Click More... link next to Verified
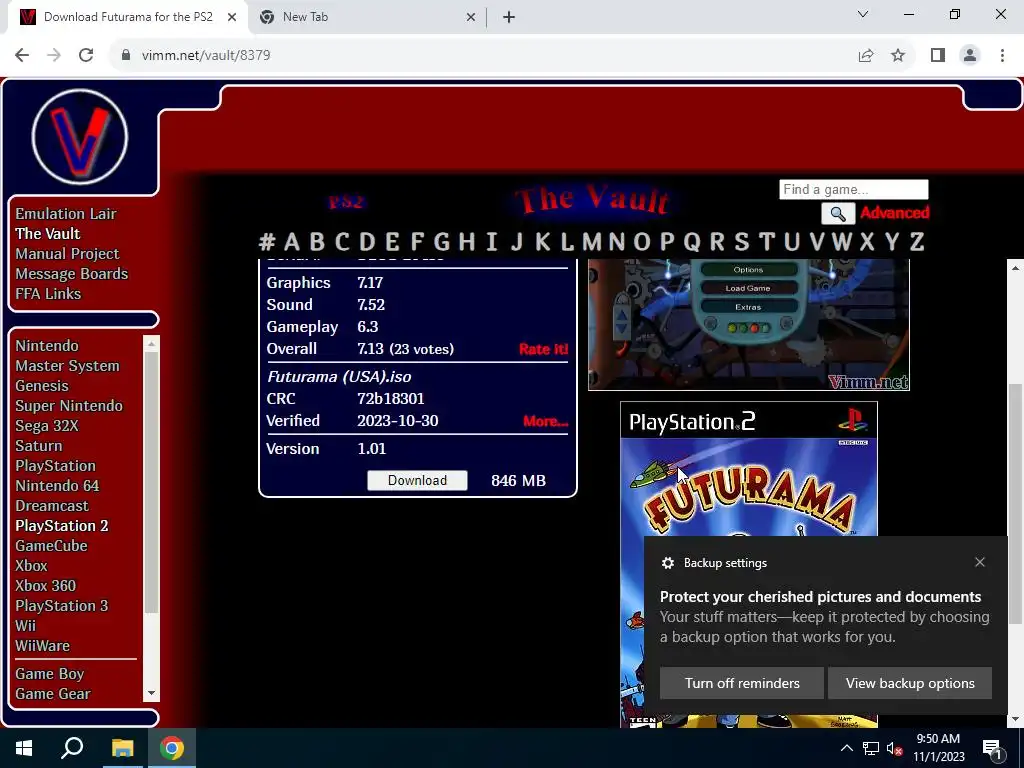 [545, 421]
